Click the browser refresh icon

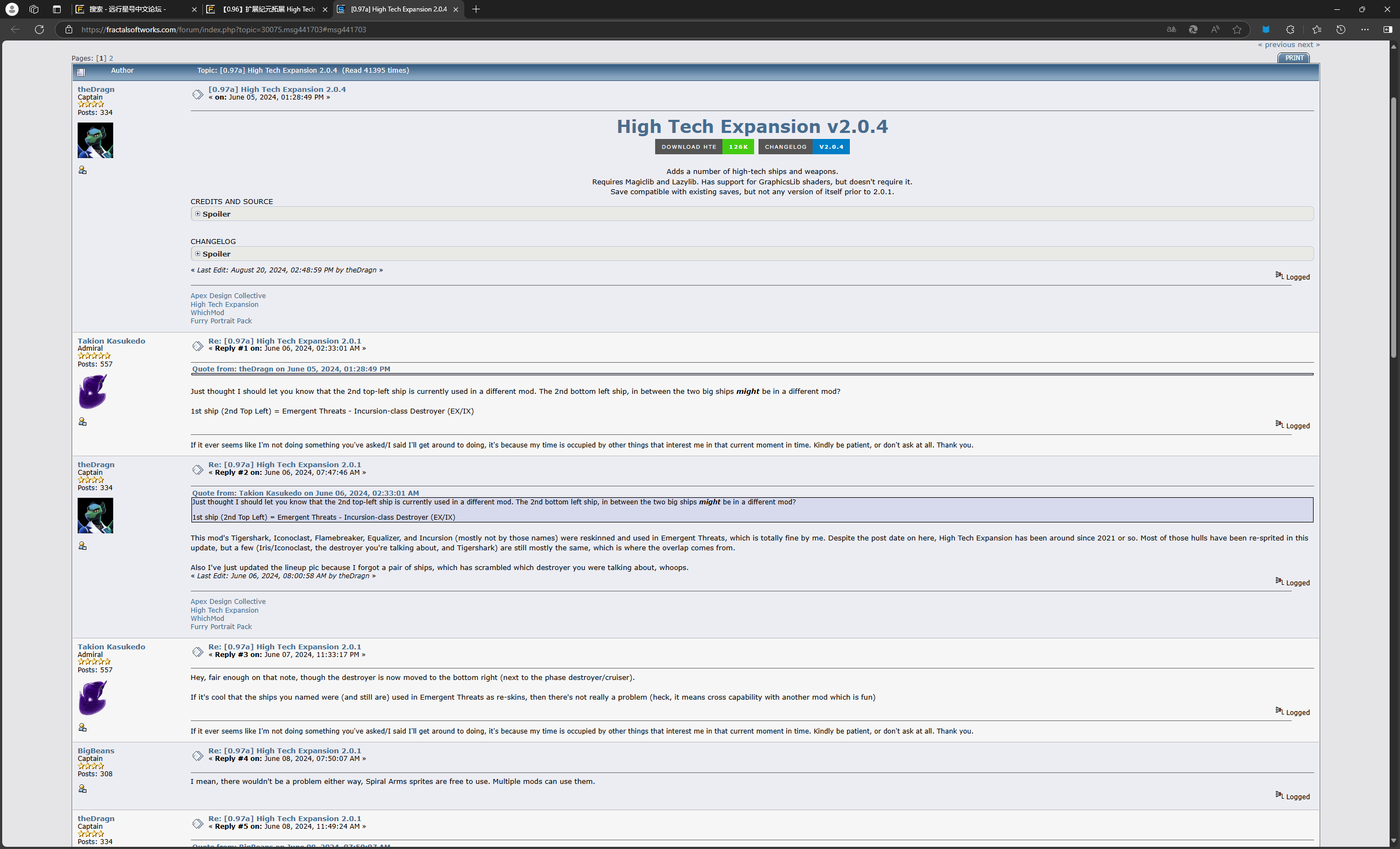[x=39, y=30]
